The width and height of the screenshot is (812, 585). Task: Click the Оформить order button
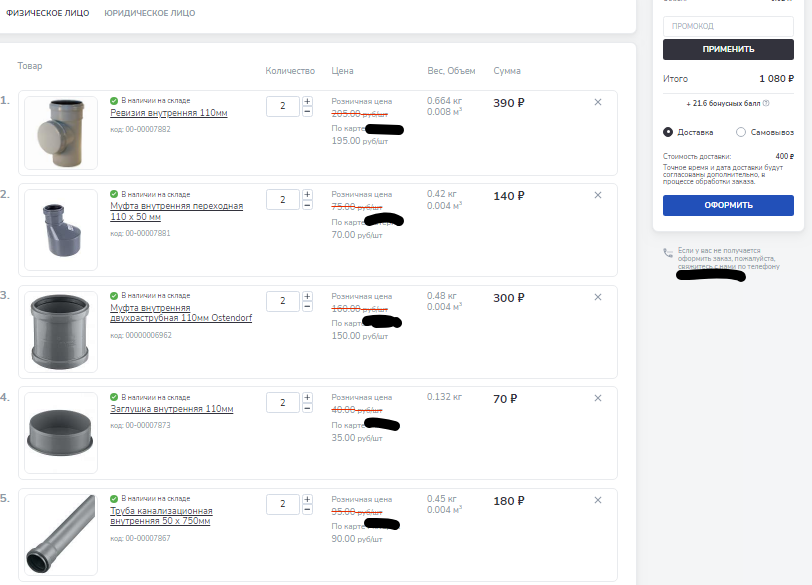point(728,205)
